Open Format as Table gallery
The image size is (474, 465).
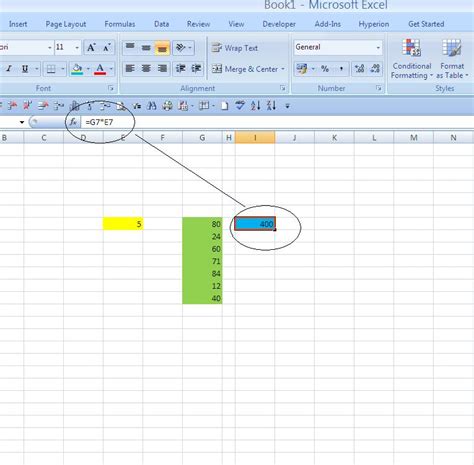[452, 59]
